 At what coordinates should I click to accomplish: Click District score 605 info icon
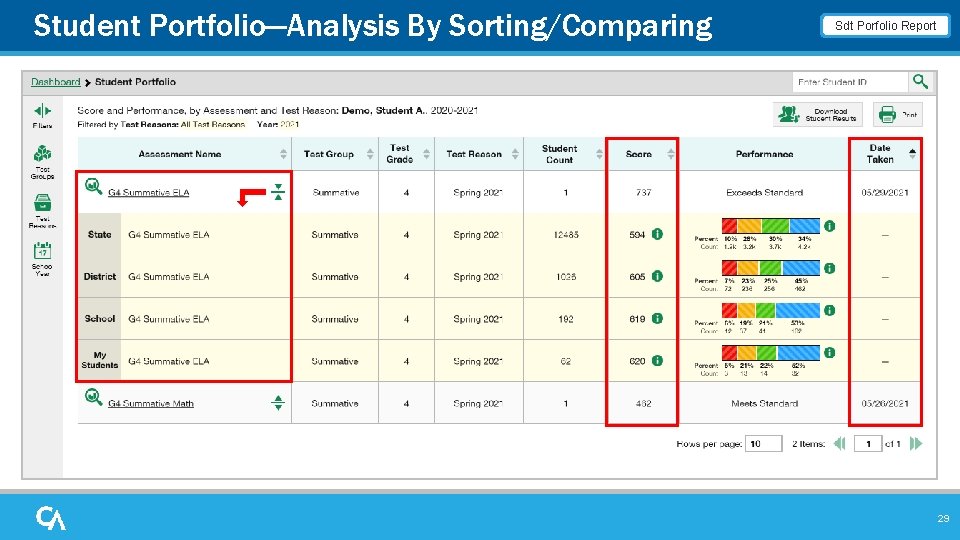(x=657, y=276)
